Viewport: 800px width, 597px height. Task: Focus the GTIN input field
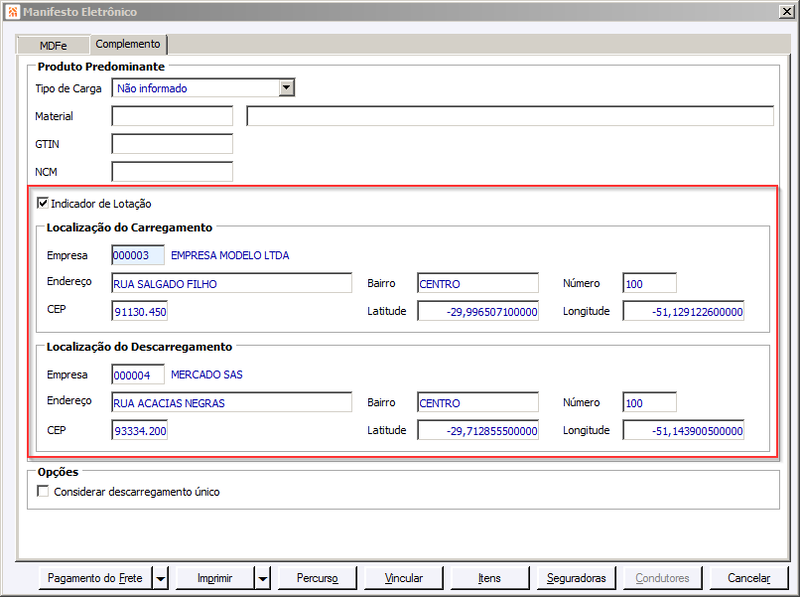172,144
